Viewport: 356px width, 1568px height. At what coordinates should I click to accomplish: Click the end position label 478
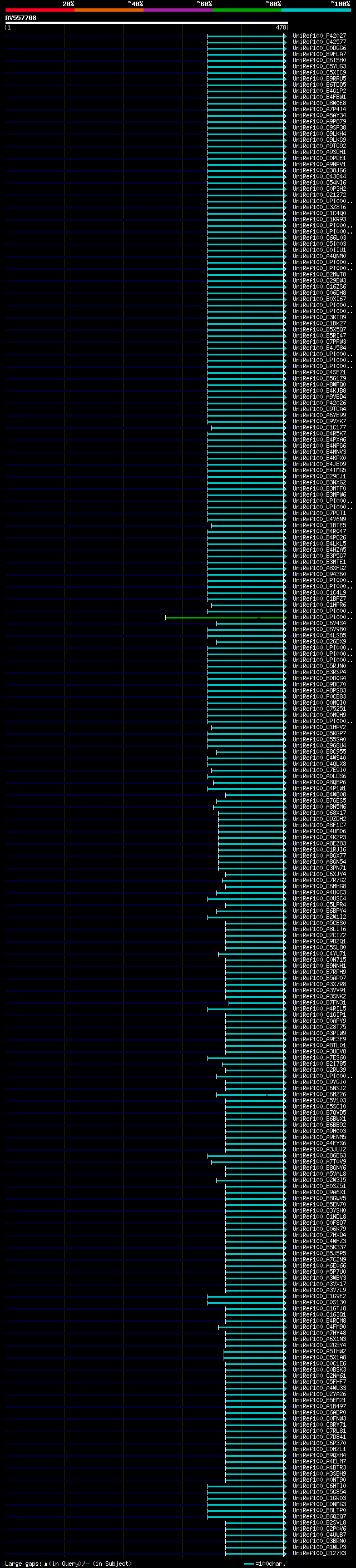coord(280,27)
